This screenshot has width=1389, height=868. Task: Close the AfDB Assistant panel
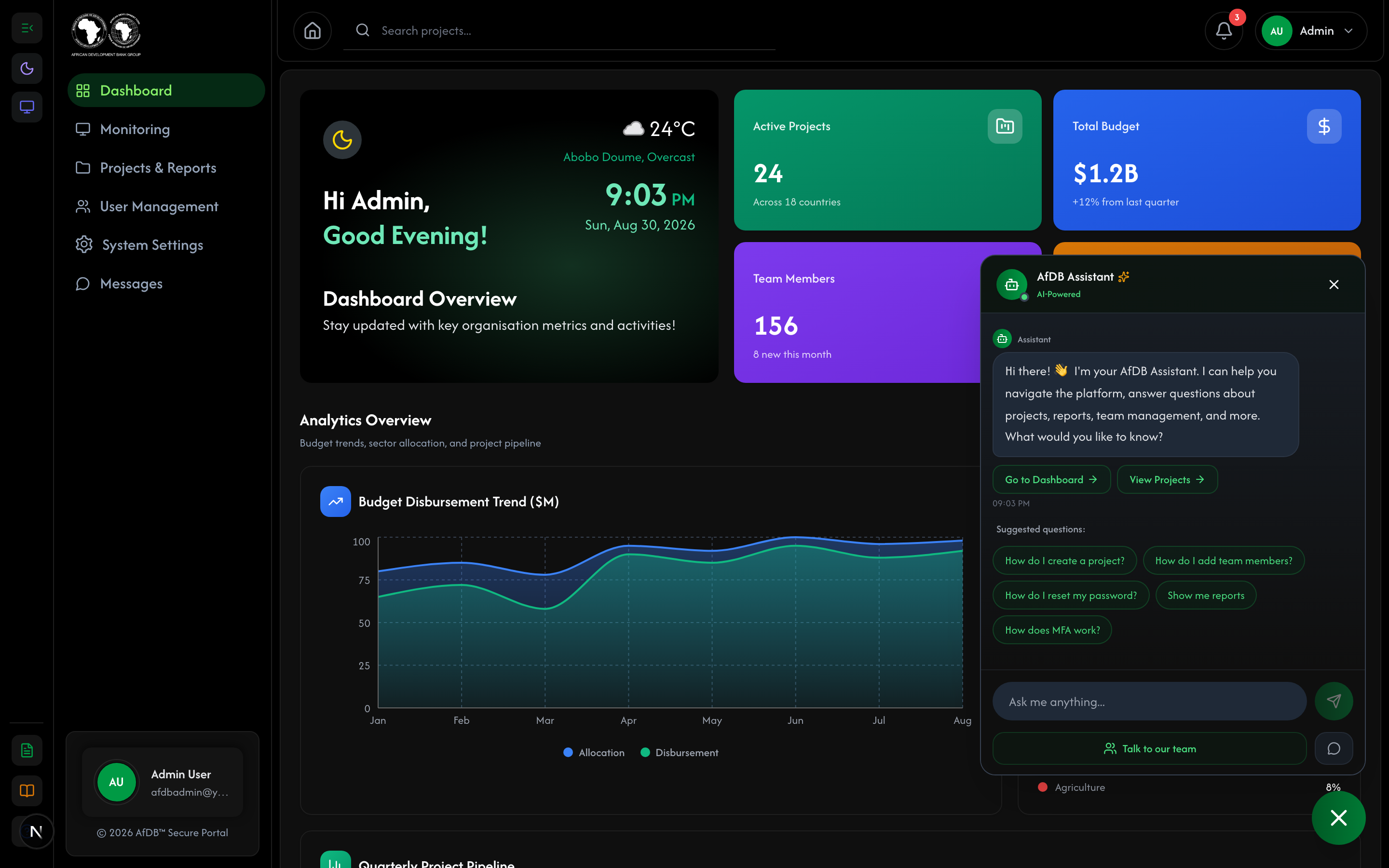click(x=1334, y=285)
